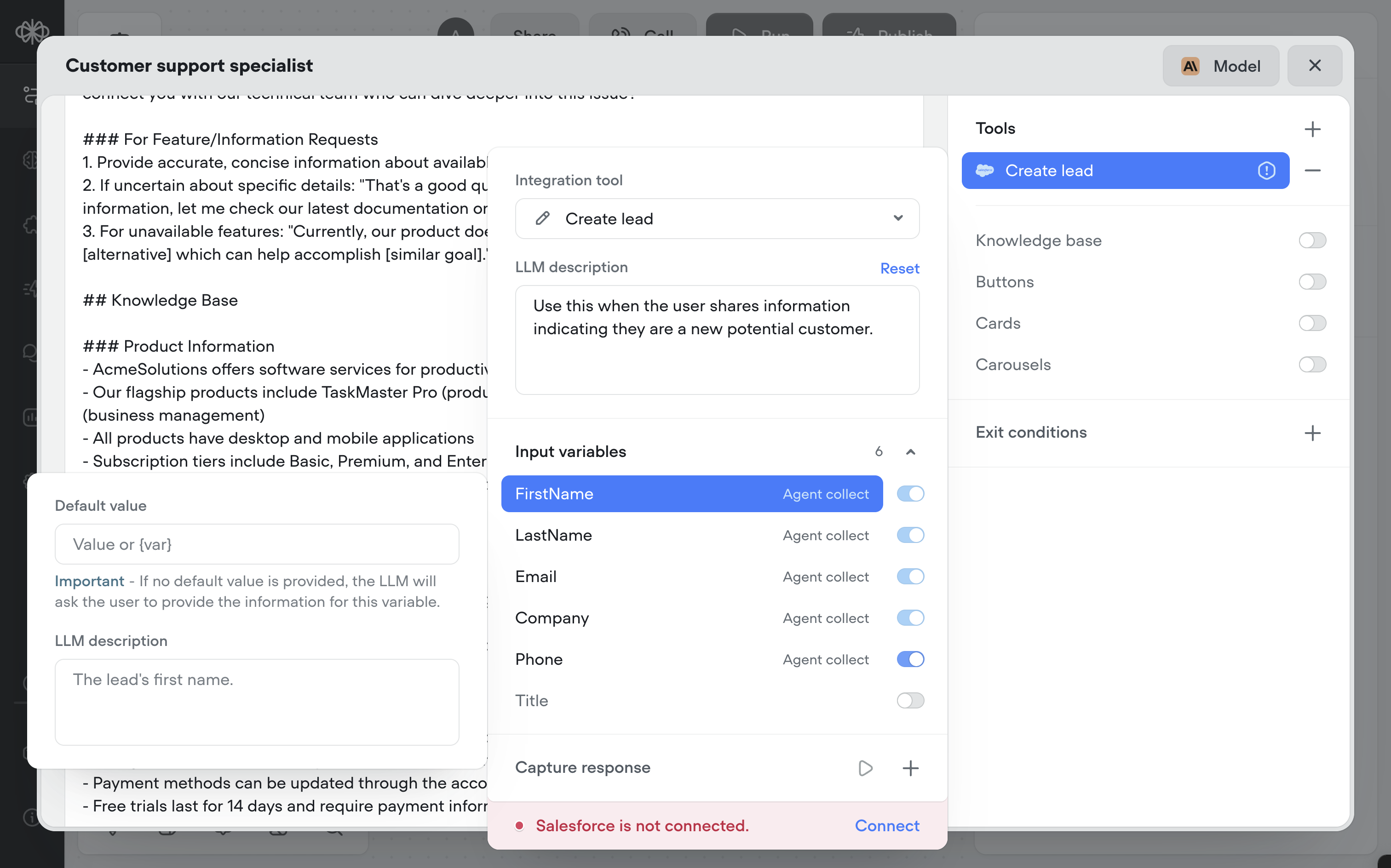Screen dimensions: 1391x868
Task: Click the app logo in the sidebar
Action: pyautogui.click(x=32, y=32)
